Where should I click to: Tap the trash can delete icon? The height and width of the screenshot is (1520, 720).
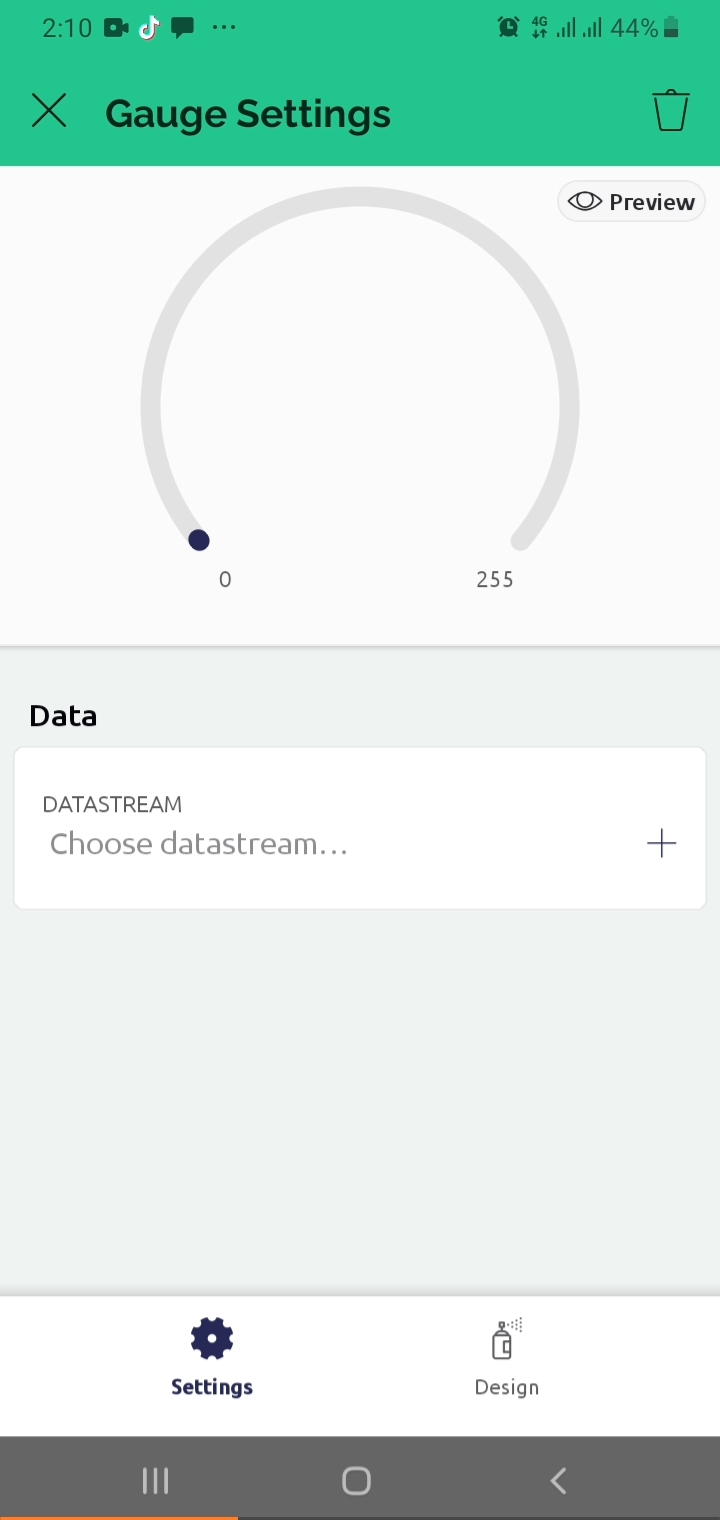671,111
